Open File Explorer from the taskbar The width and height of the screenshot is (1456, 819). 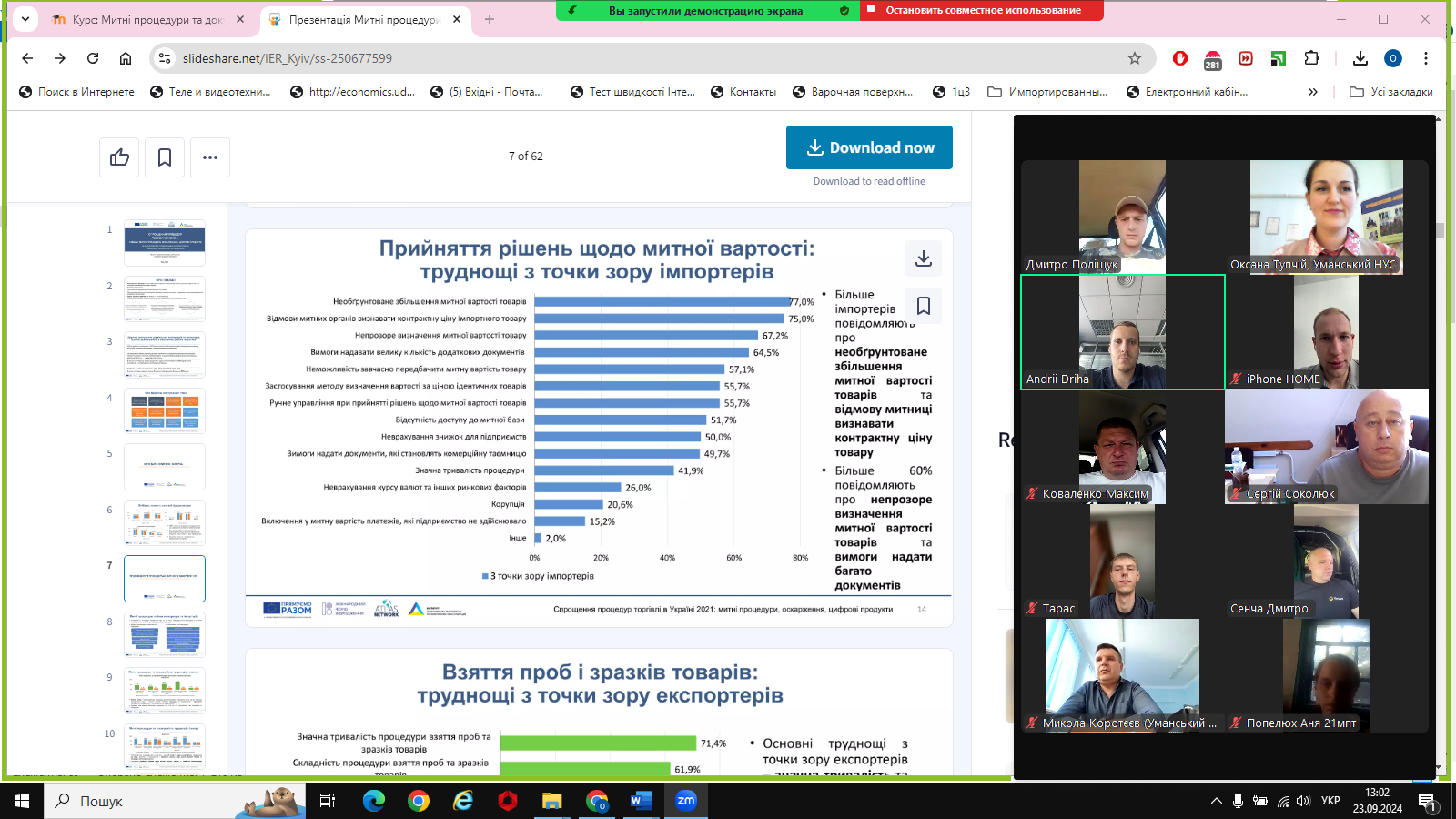(552, 801)
